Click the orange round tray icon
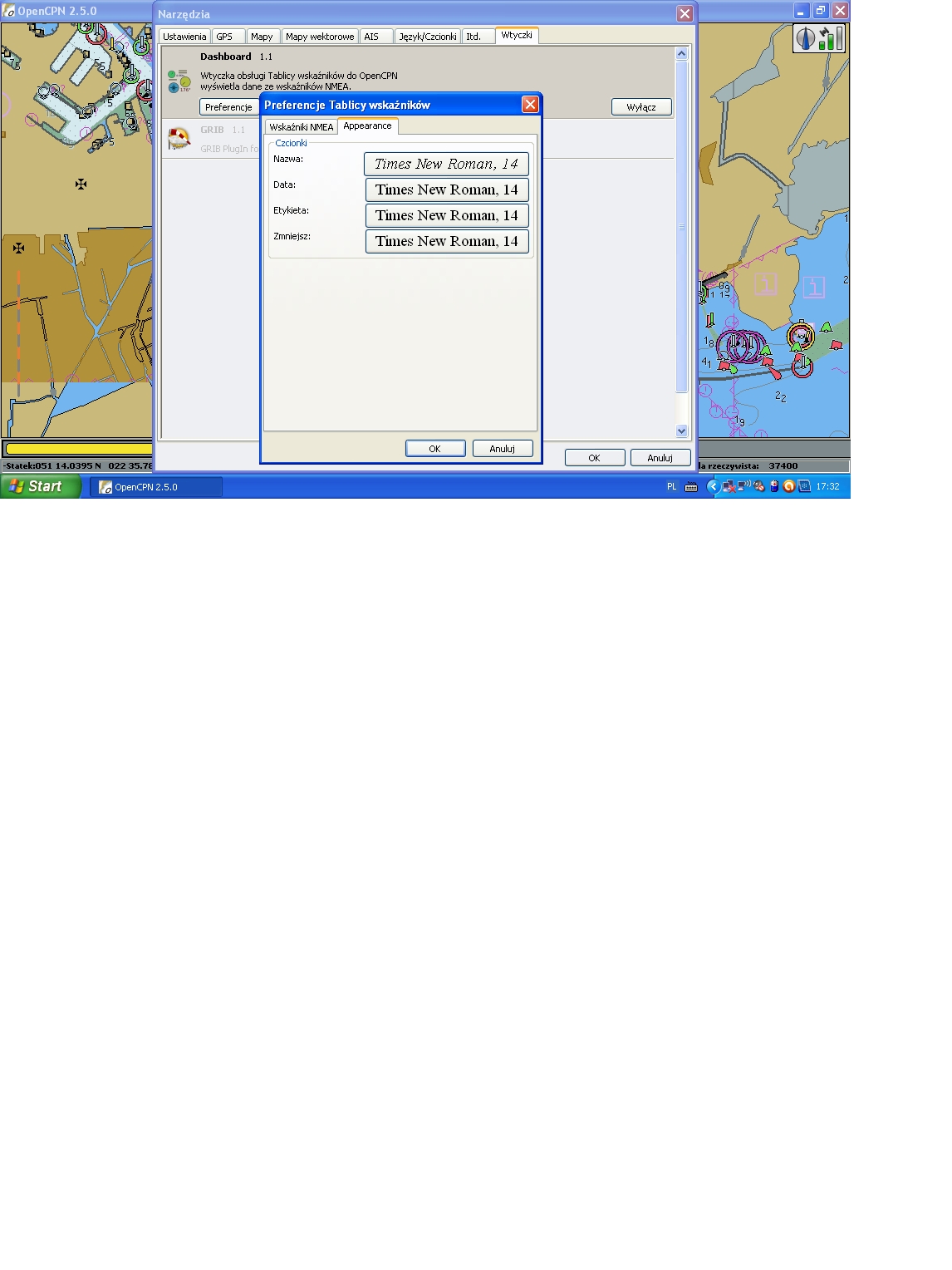Viewport: 952px width, 1270px height. pos(789,487)
